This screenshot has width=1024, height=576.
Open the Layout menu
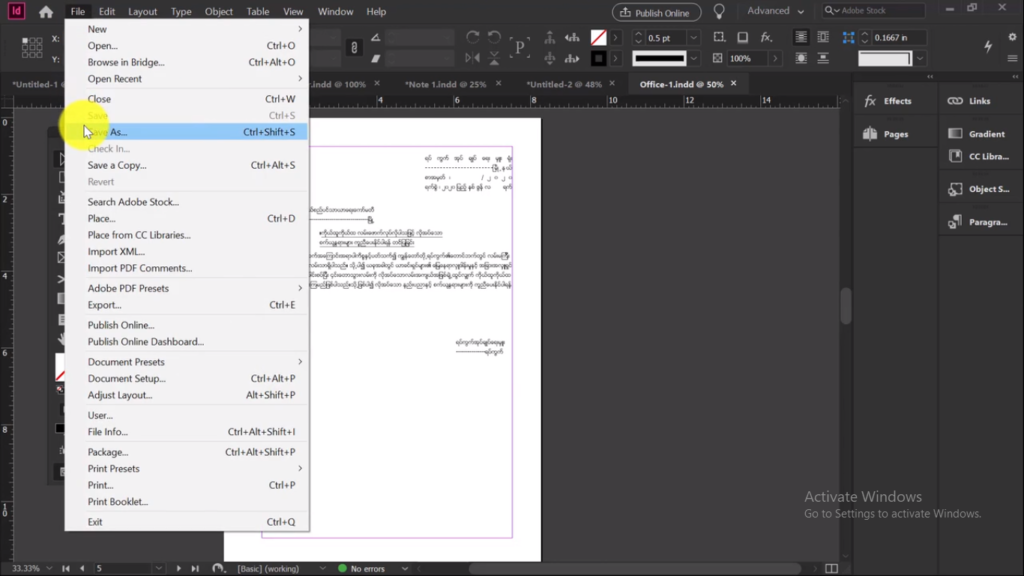coord(142,12)
